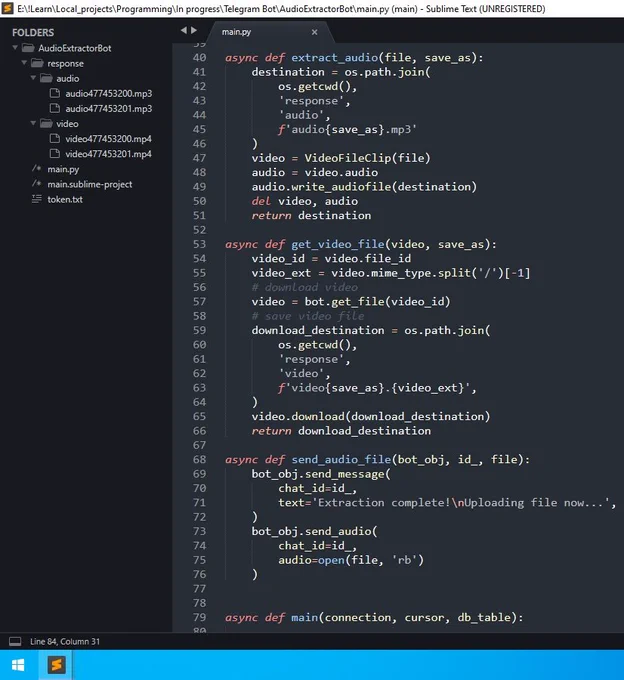Click the FOLDERS sidebar heading

pos(33,33)
